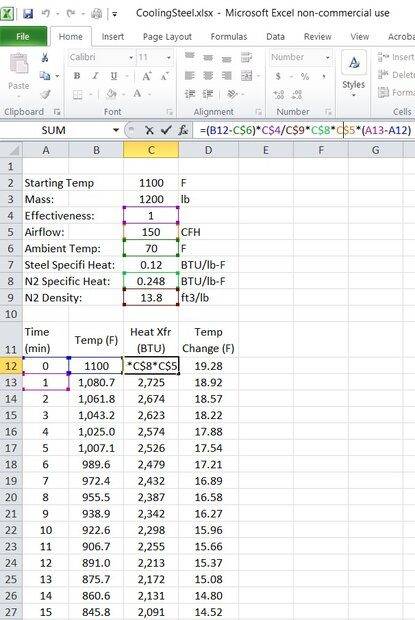Viewport: 415px width, 620px height.
Task: Open the Font dialog launcher
Action: (x=170, y=112)
